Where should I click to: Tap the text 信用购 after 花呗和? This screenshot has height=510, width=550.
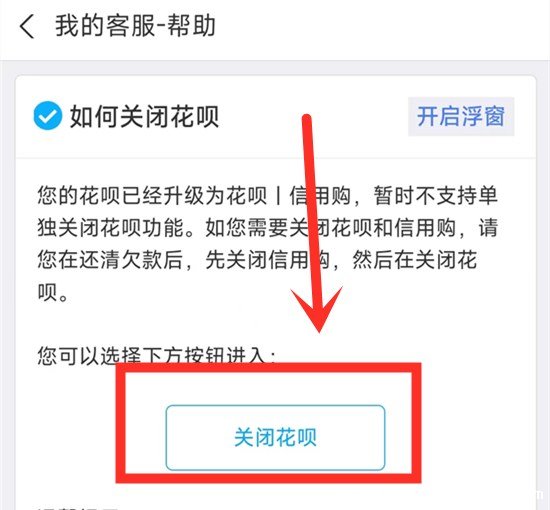tap(425, 228)
